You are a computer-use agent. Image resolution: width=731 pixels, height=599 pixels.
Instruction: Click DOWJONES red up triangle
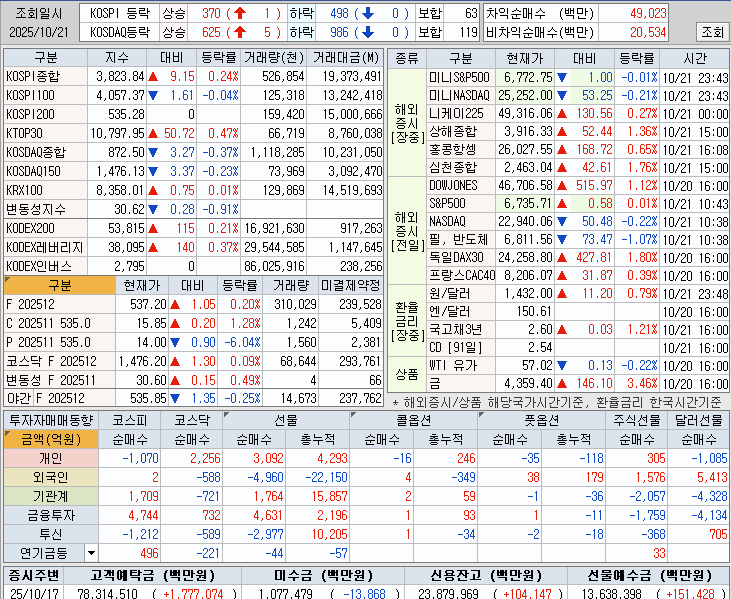click(562, 186)
